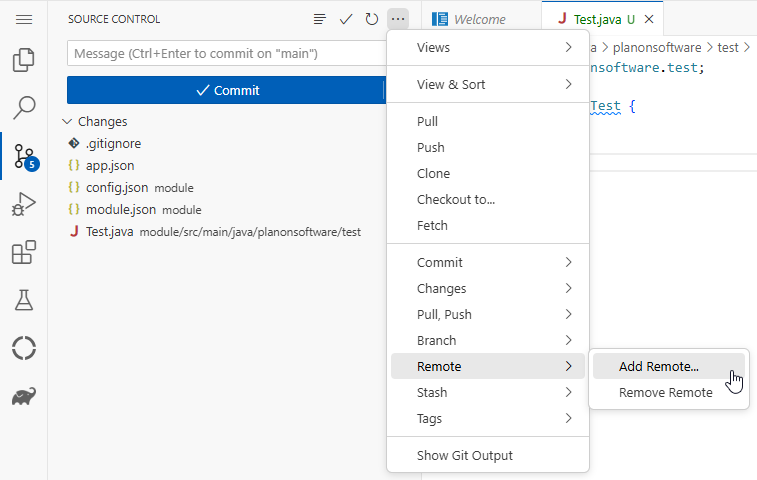Click the checkmark commit icon in header
Screen dimensions: 757x480
click(x=346, y=19)
